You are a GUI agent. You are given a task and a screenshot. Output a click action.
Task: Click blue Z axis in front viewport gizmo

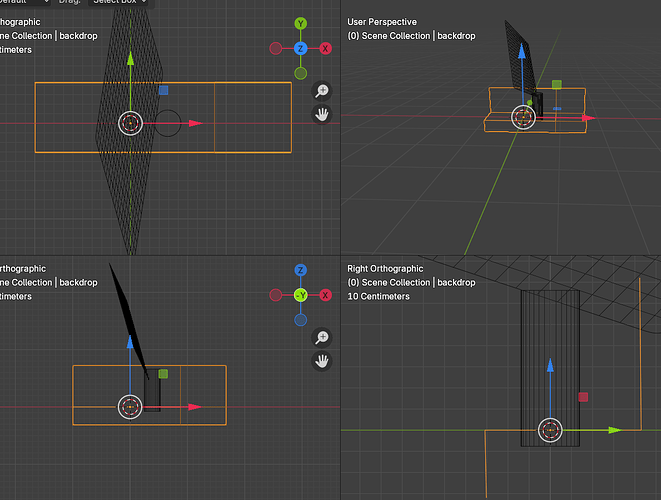click(x=301, y=270)
